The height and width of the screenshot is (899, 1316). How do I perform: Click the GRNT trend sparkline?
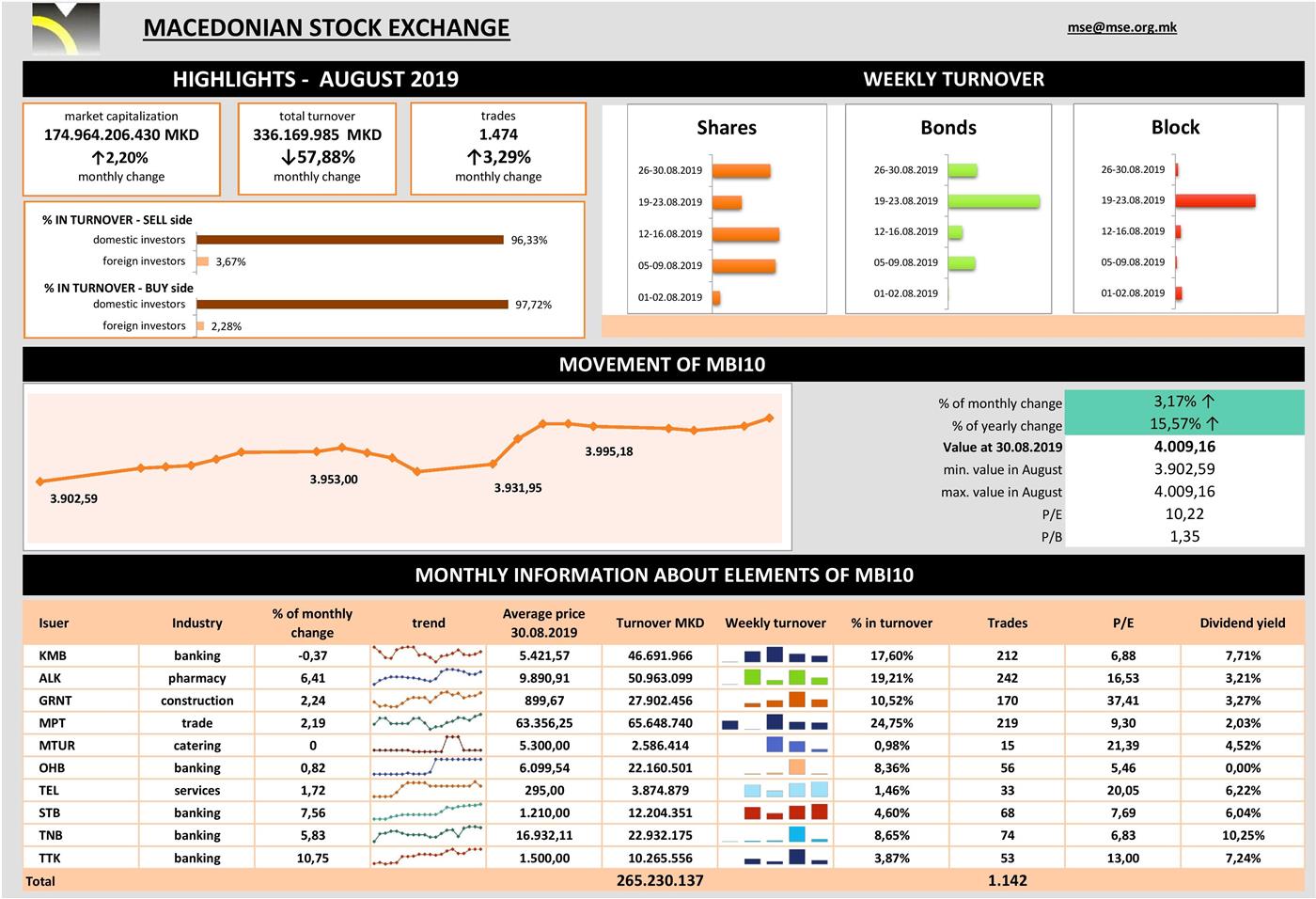coord(428,700)
